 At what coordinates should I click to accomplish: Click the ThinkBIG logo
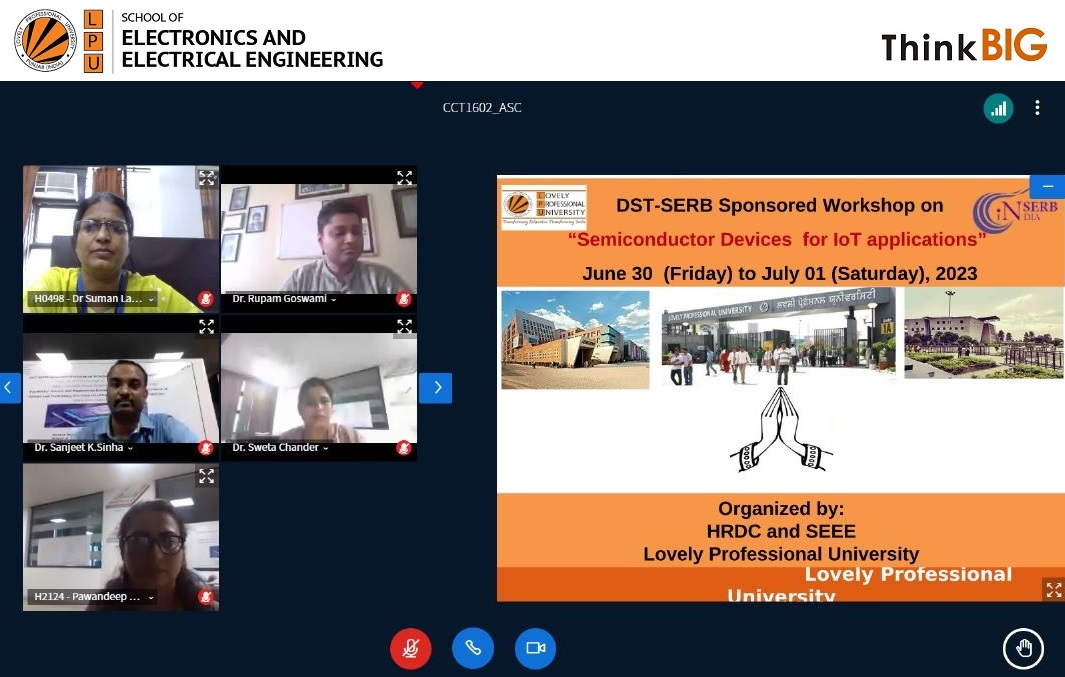964,45
